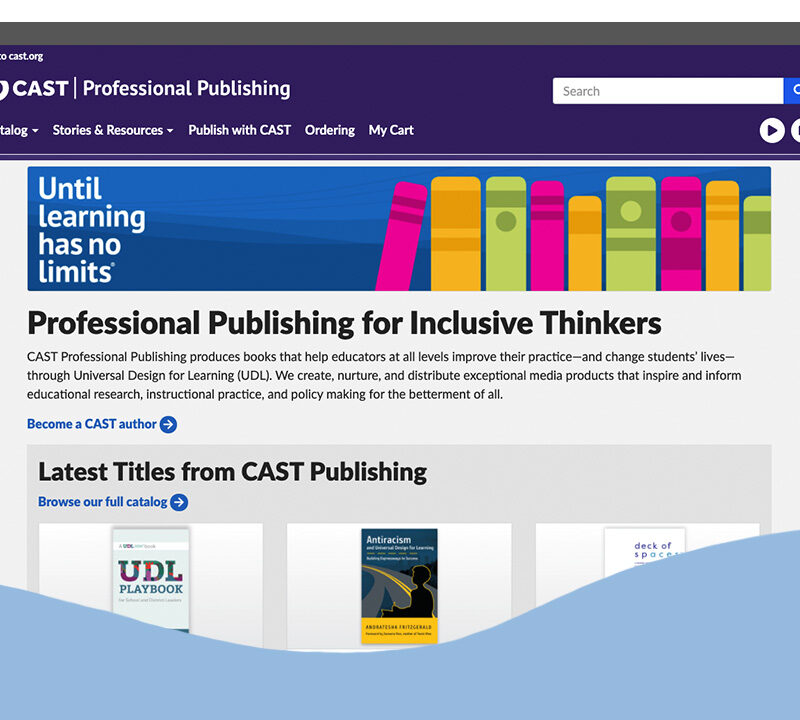This screenshot has height=720, width=800.
Task: Follow the Become a CAST author link
Action: click(x=92, y=424)
